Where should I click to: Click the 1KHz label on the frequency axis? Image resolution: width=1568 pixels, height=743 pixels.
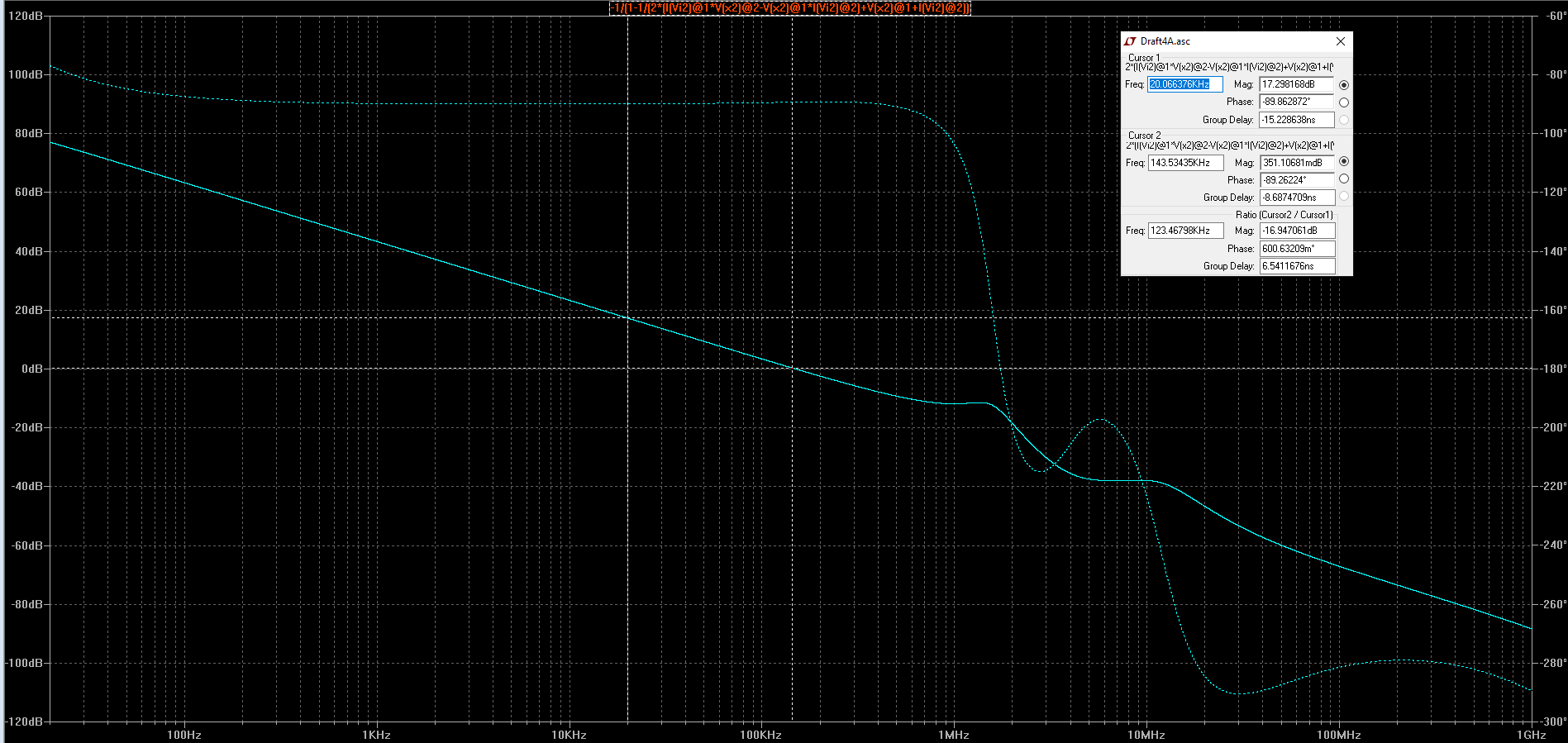(x=376, y=735)
